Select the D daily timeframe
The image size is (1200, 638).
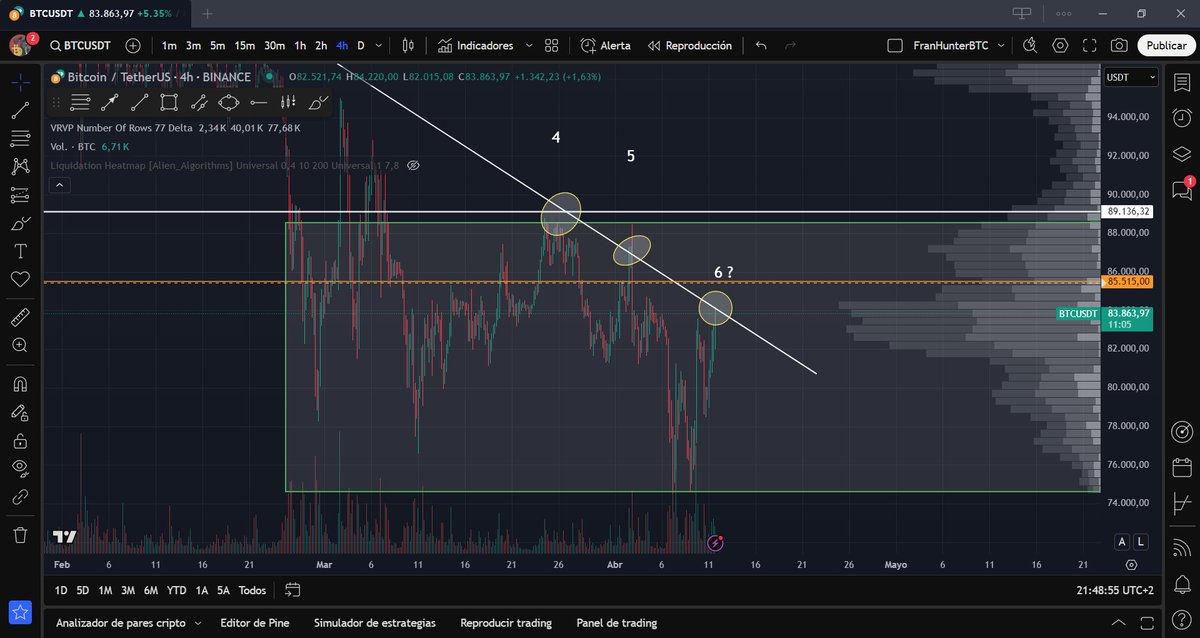point(361,46)
